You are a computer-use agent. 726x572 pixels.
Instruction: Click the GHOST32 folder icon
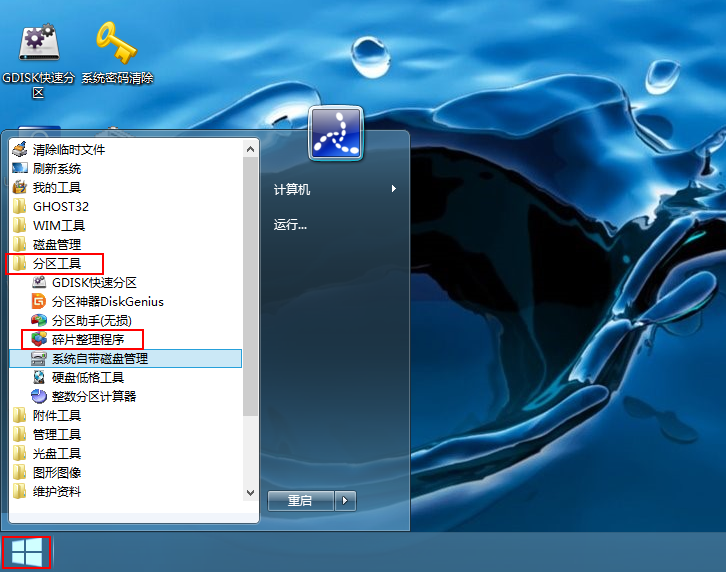19,206
